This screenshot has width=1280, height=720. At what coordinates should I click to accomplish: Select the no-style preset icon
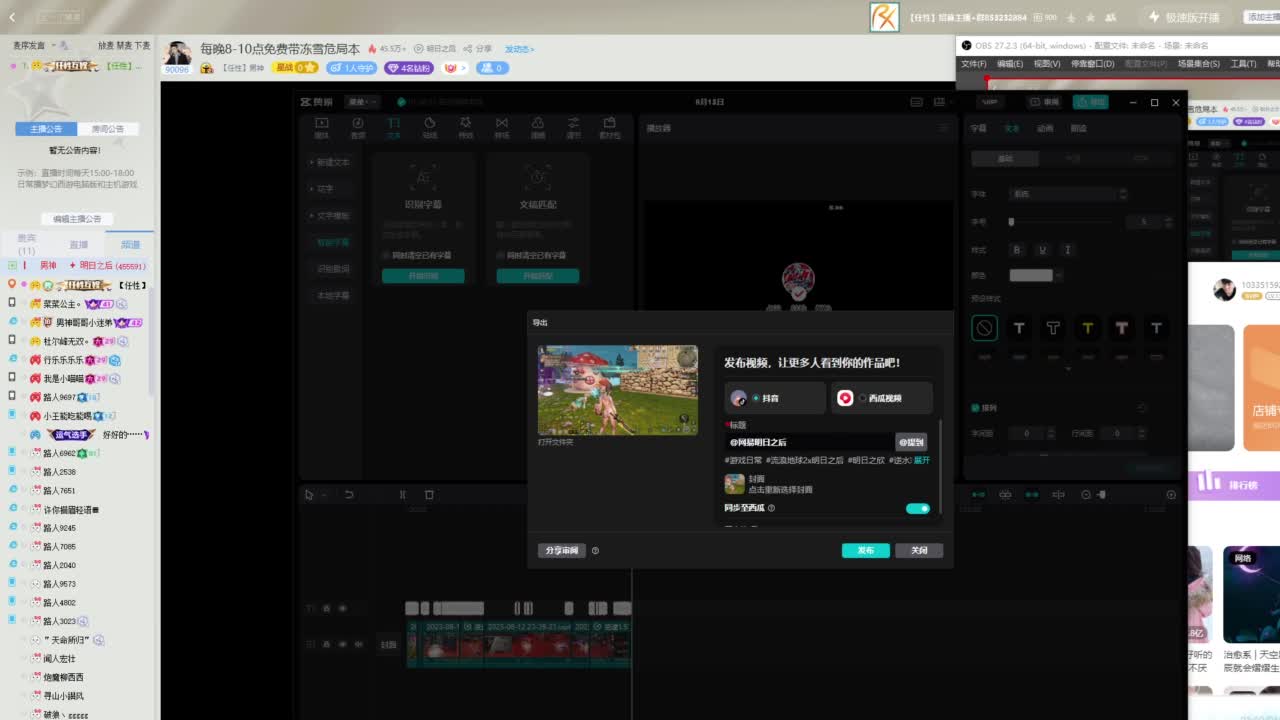(x=984, y=327)
